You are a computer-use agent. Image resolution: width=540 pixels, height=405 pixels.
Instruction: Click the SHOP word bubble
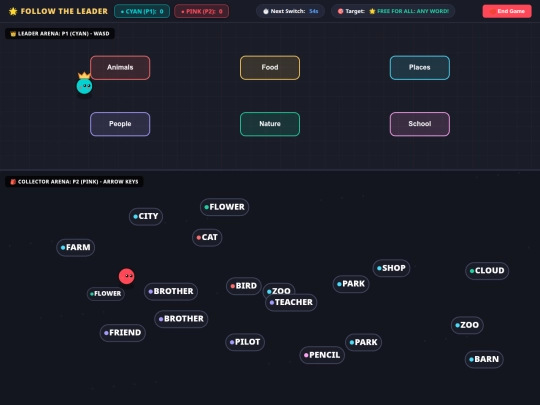392,268
